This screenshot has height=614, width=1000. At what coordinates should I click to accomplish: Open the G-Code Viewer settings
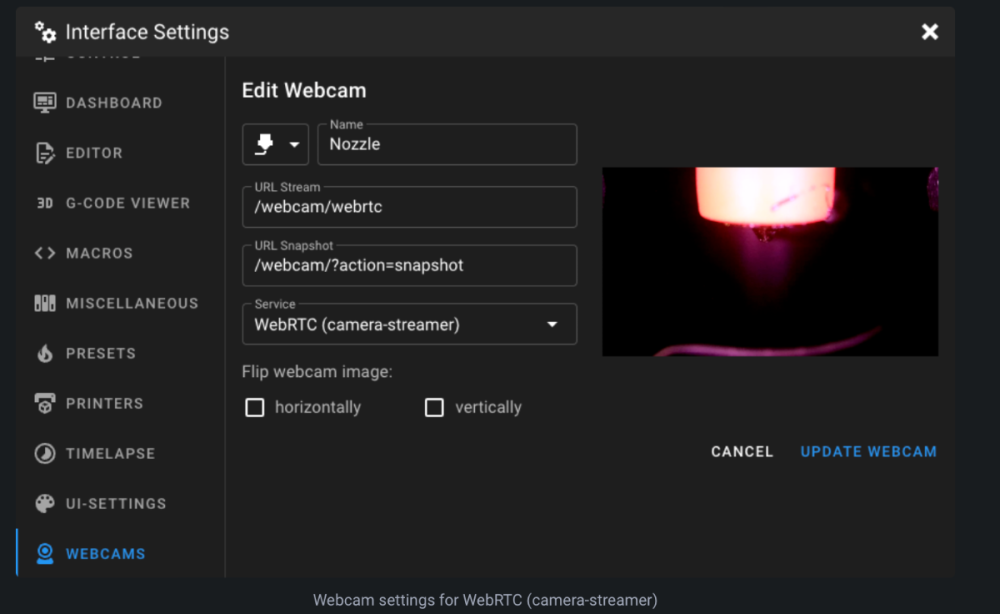click(x=44, y=202)
